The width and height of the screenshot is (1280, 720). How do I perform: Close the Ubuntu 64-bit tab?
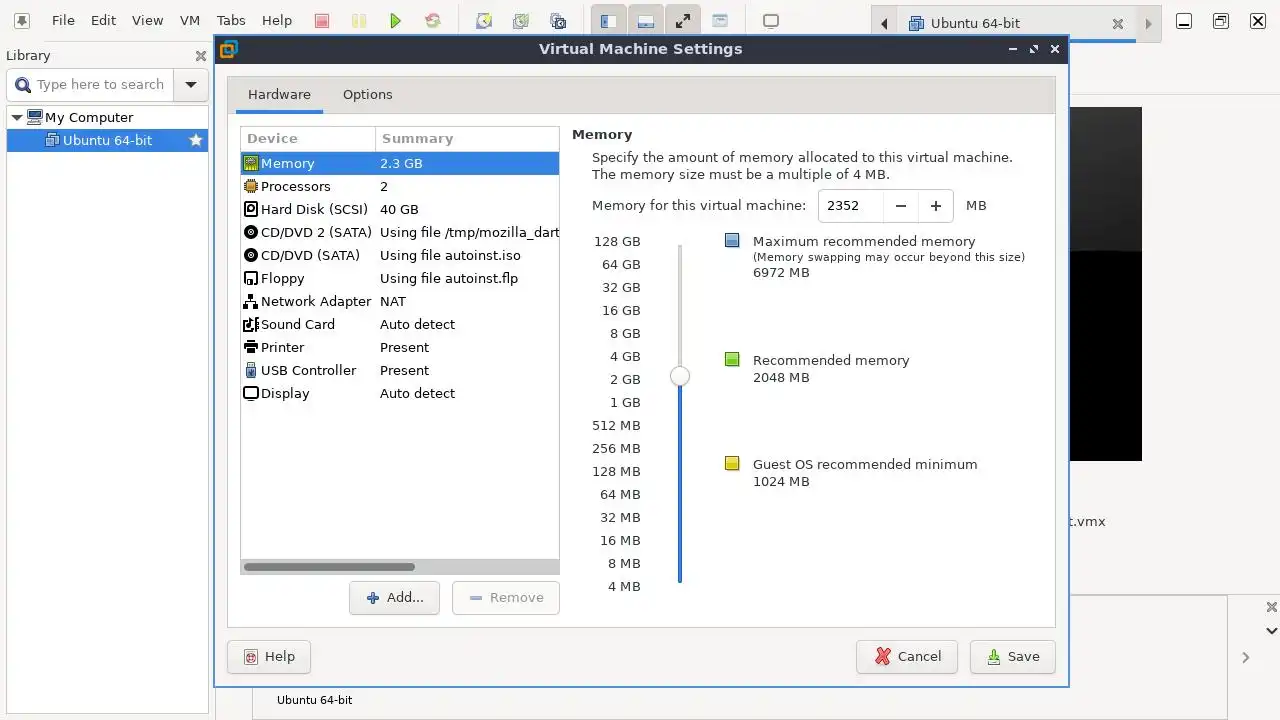(x=1118, y=24)
